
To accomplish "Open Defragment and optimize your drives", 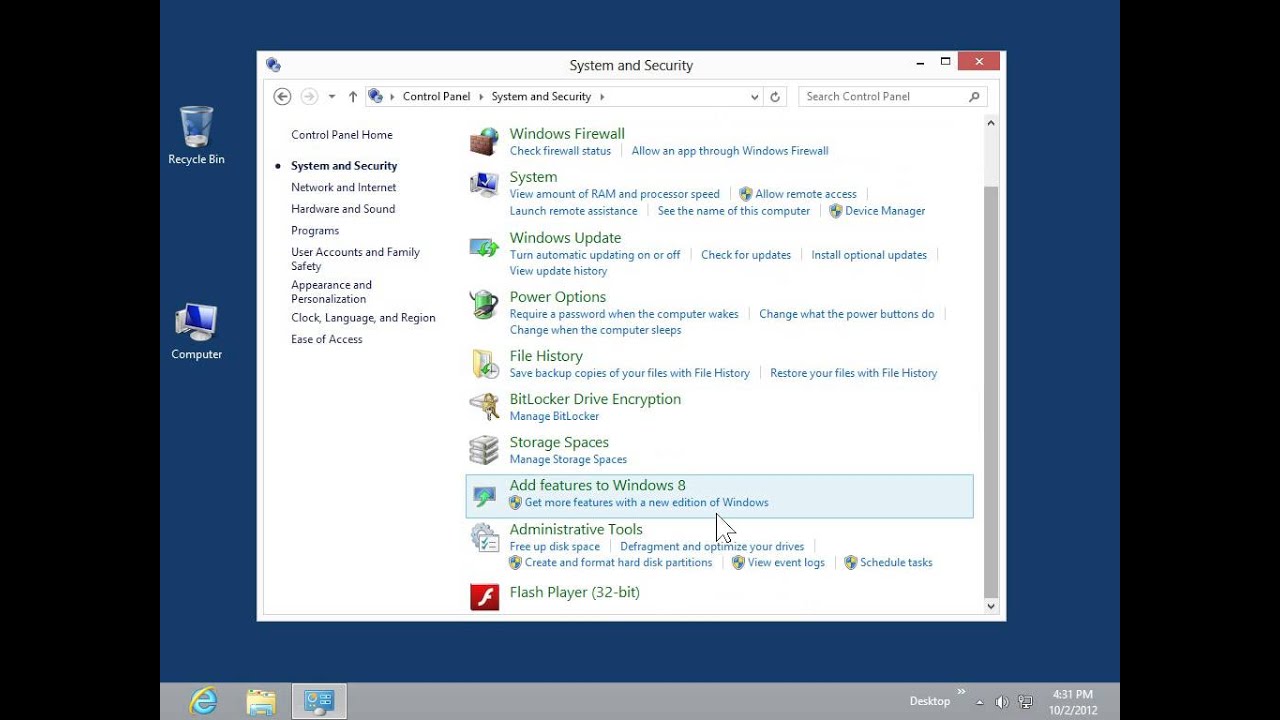I will (712, 547).
